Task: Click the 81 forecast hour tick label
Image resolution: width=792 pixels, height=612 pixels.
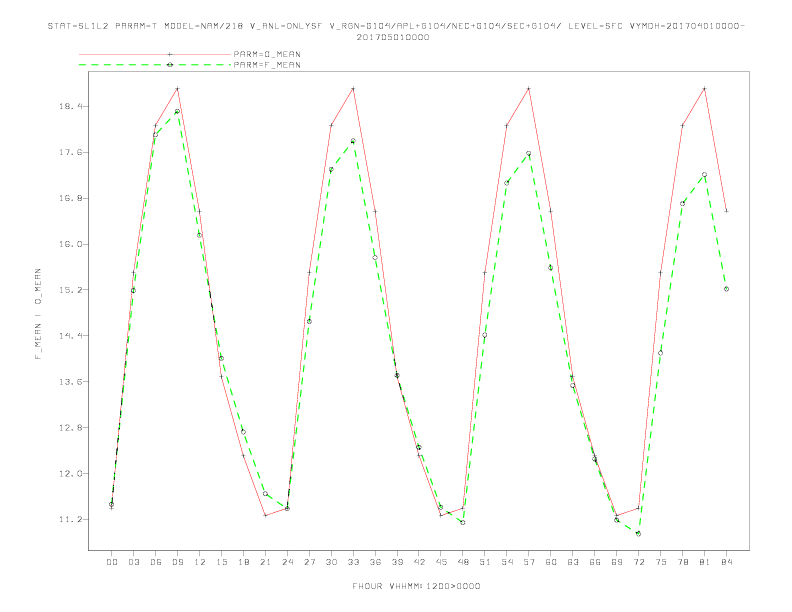Action: (705, 562)
